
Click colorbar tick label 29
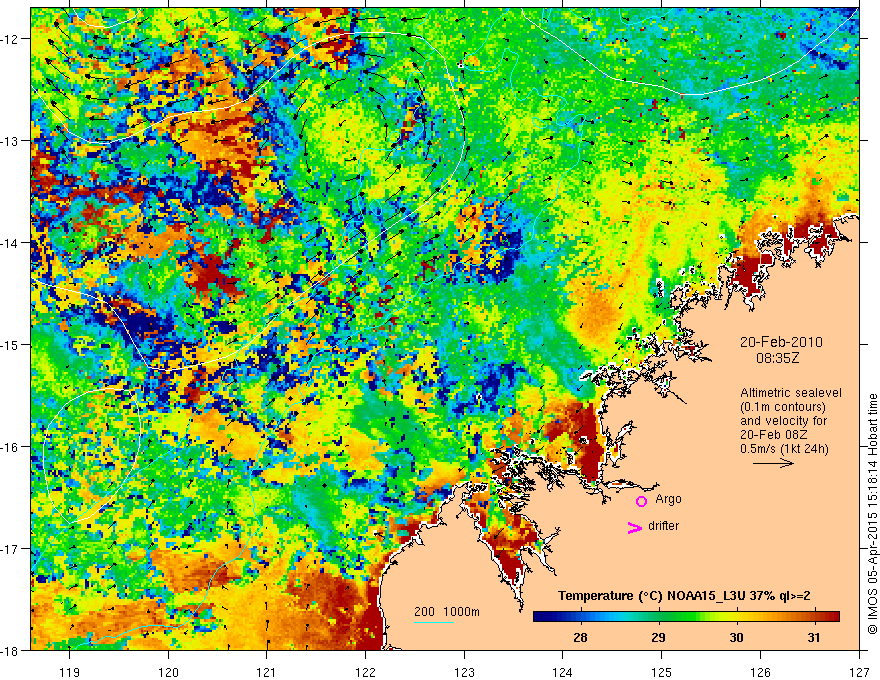click(x=658, y=638)
